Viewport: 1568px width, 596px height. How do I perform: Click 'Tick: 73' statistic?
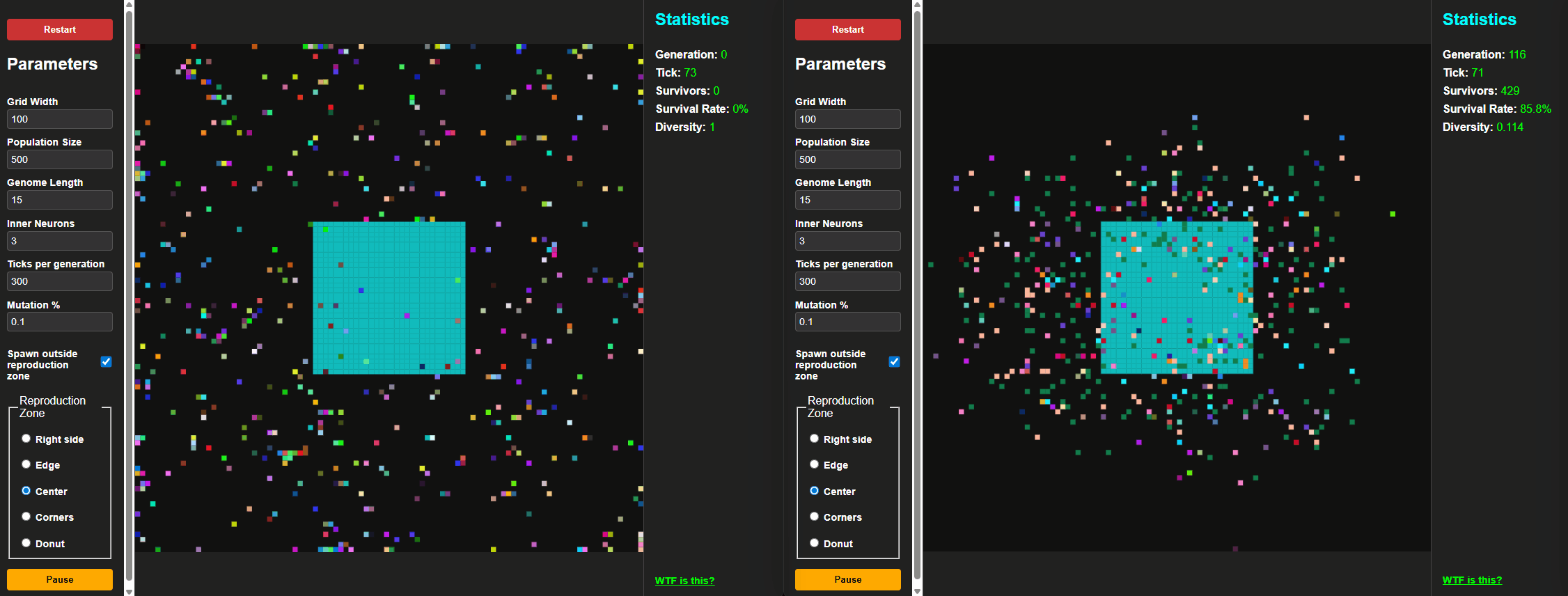tap(676, 72)
